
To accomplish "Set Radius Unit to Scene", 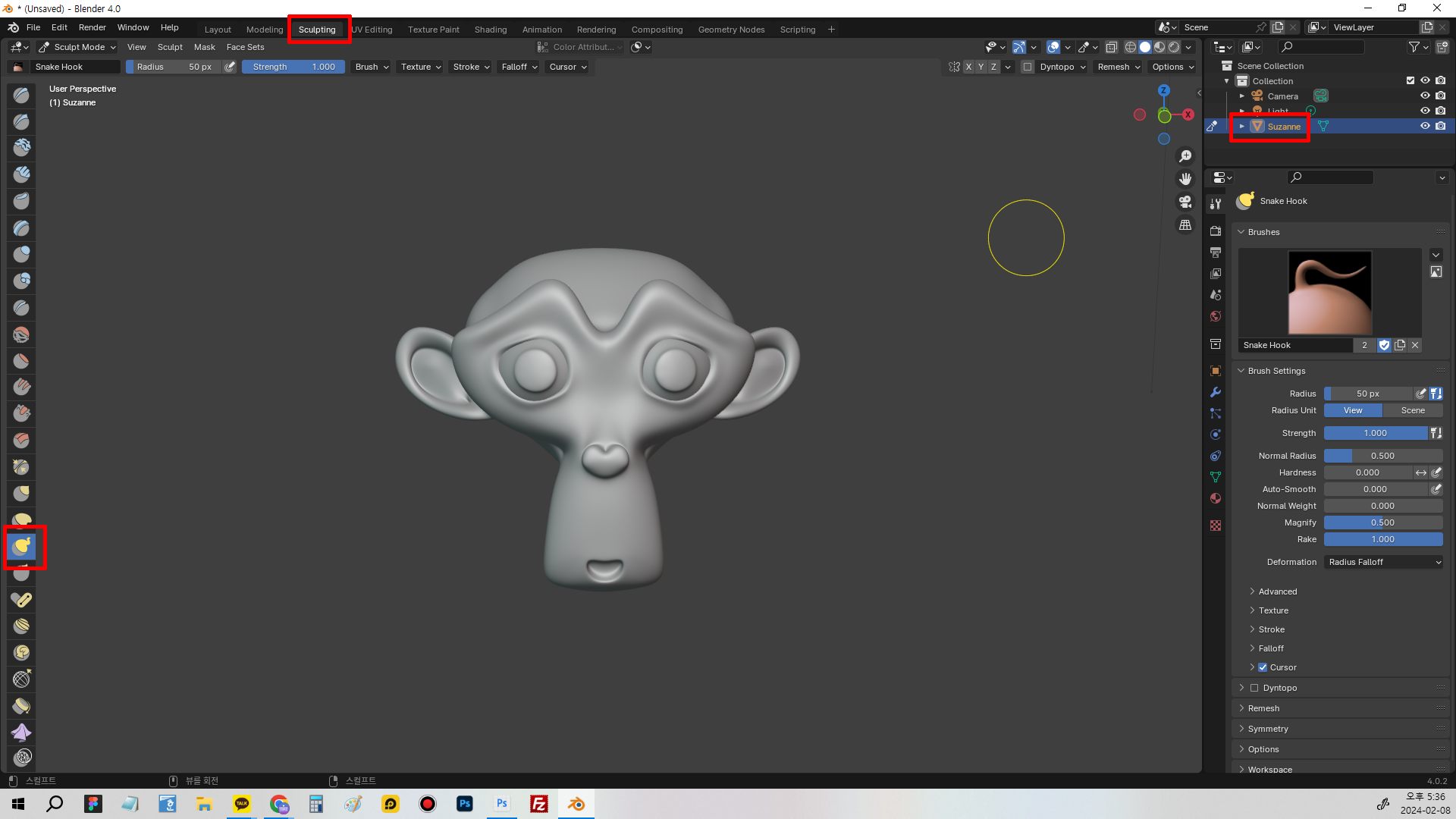I will (x=1413, y=410).
